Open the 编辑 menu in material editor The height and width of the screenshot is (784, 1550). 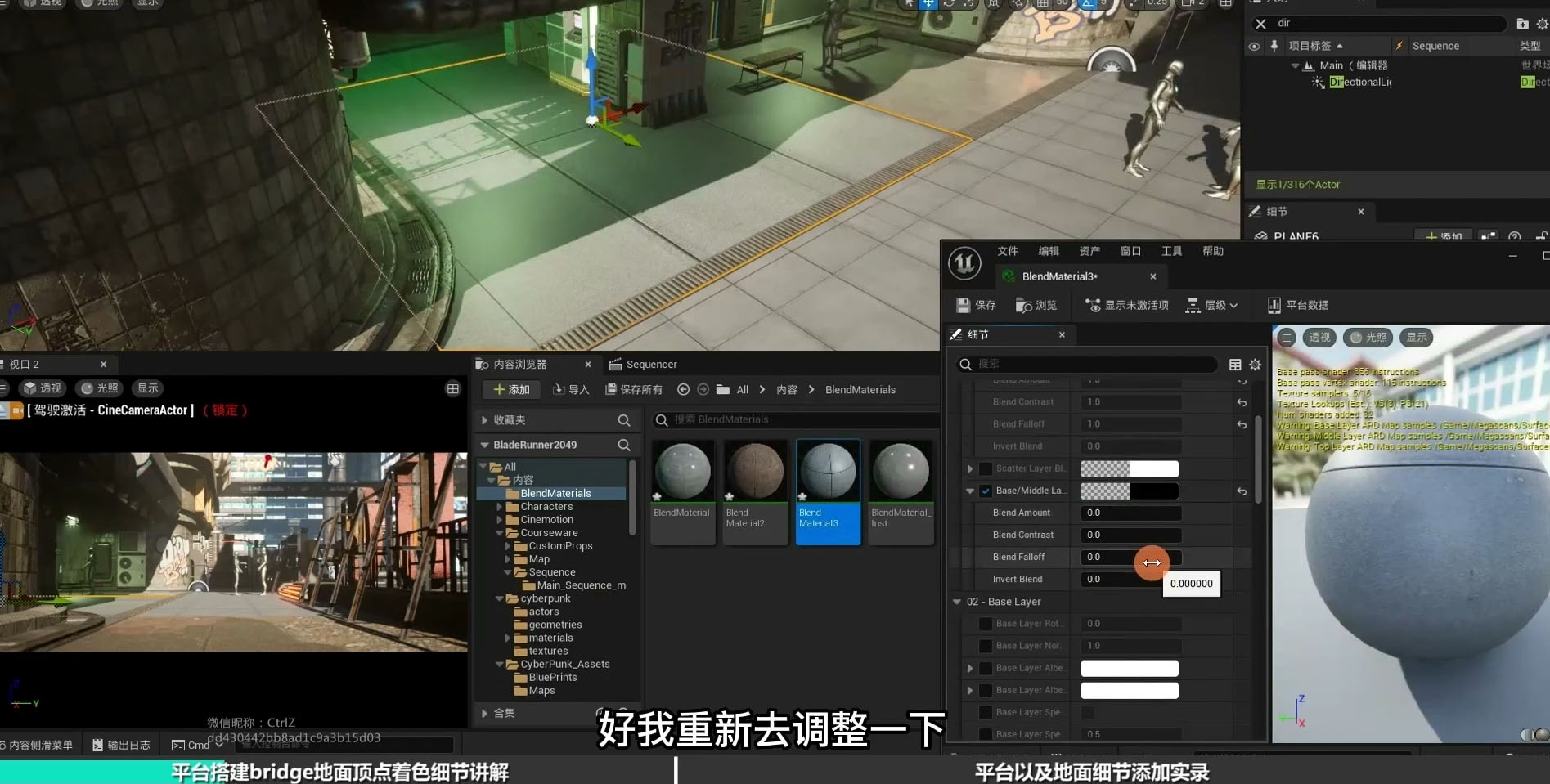click(1049, 251)
